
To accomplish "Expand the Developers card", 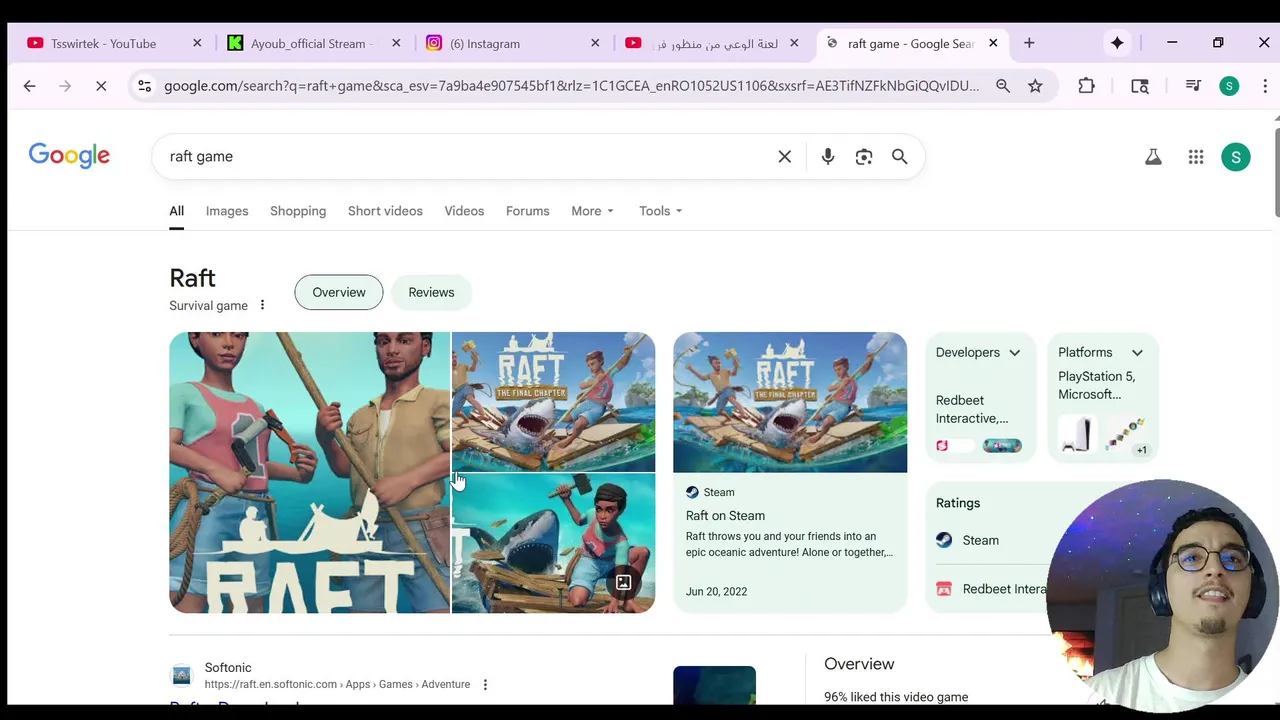I will point(1014,352).
